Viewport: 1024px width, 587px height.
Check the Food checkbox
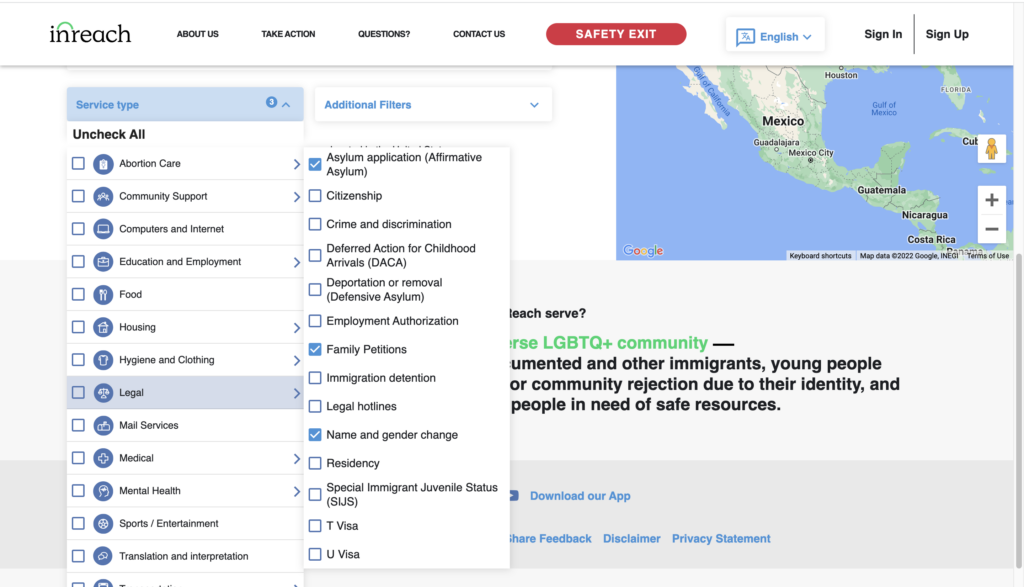point(78,294)
